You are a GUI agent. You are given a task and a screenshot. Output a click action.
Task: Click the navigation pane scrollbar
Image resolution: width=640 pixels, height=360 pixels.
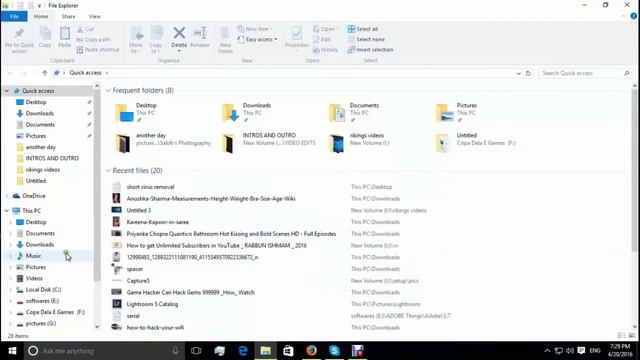tap(97, 186)
